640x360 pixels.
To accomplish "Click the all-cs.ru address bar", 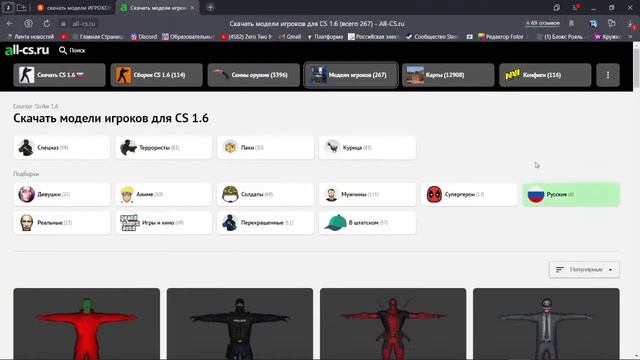I will pyautogui.click(x=84, y=24).
